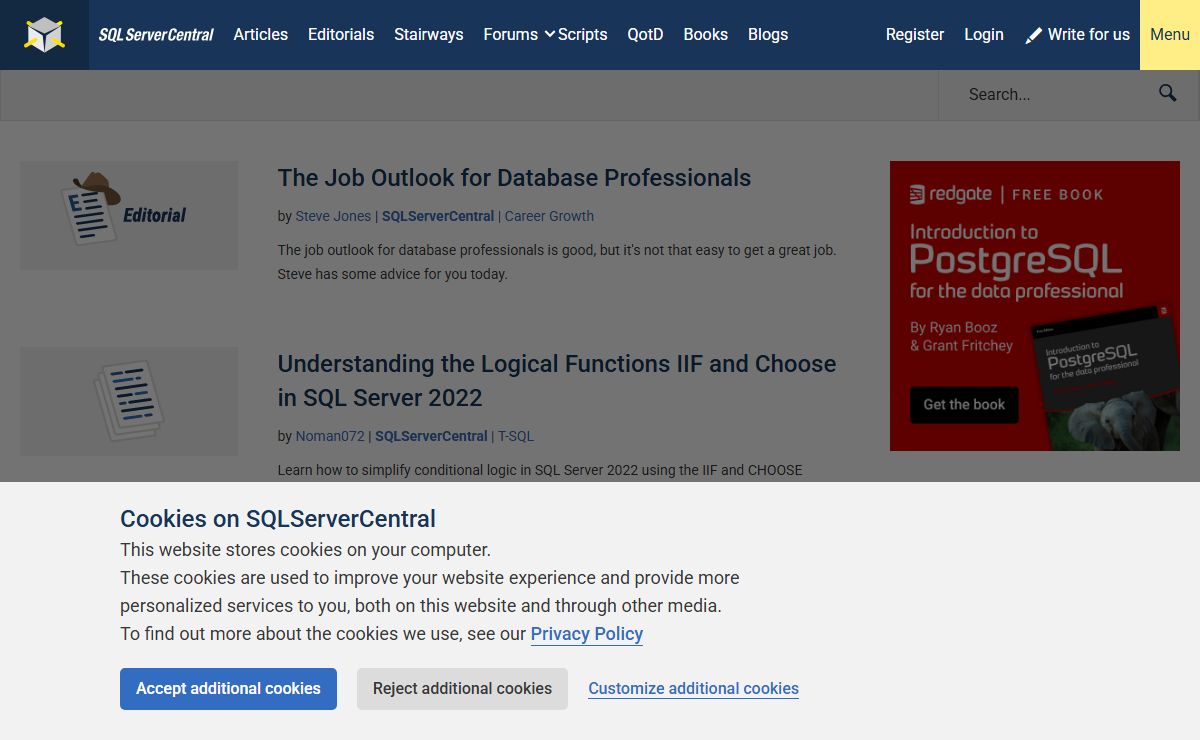Image resolution: width=1200 pixels, height=740 pixels.
Task: Click the SQLServerCentral site name text
Action: point(156,35)
